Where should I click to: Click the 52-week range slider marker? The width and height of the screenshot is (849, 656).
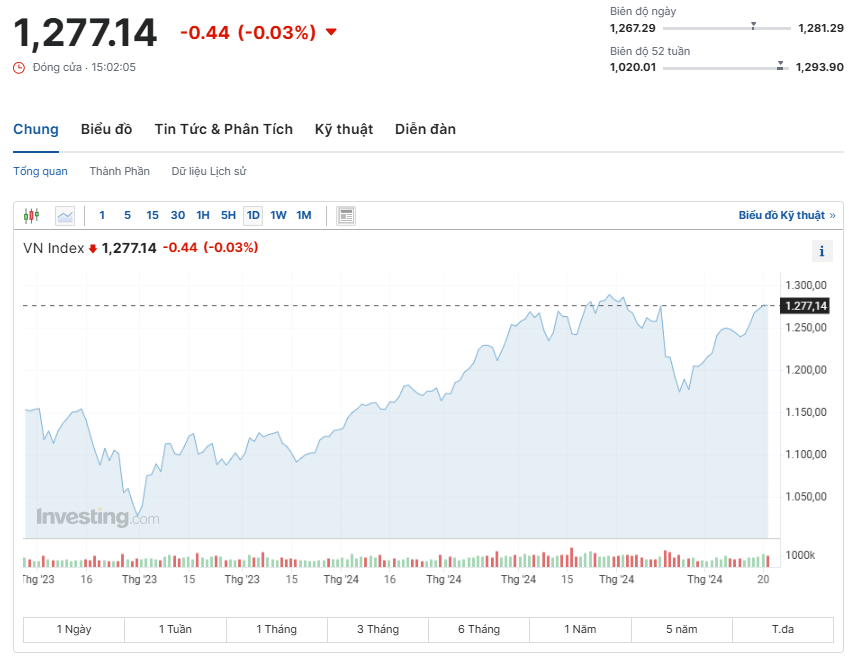780,66
